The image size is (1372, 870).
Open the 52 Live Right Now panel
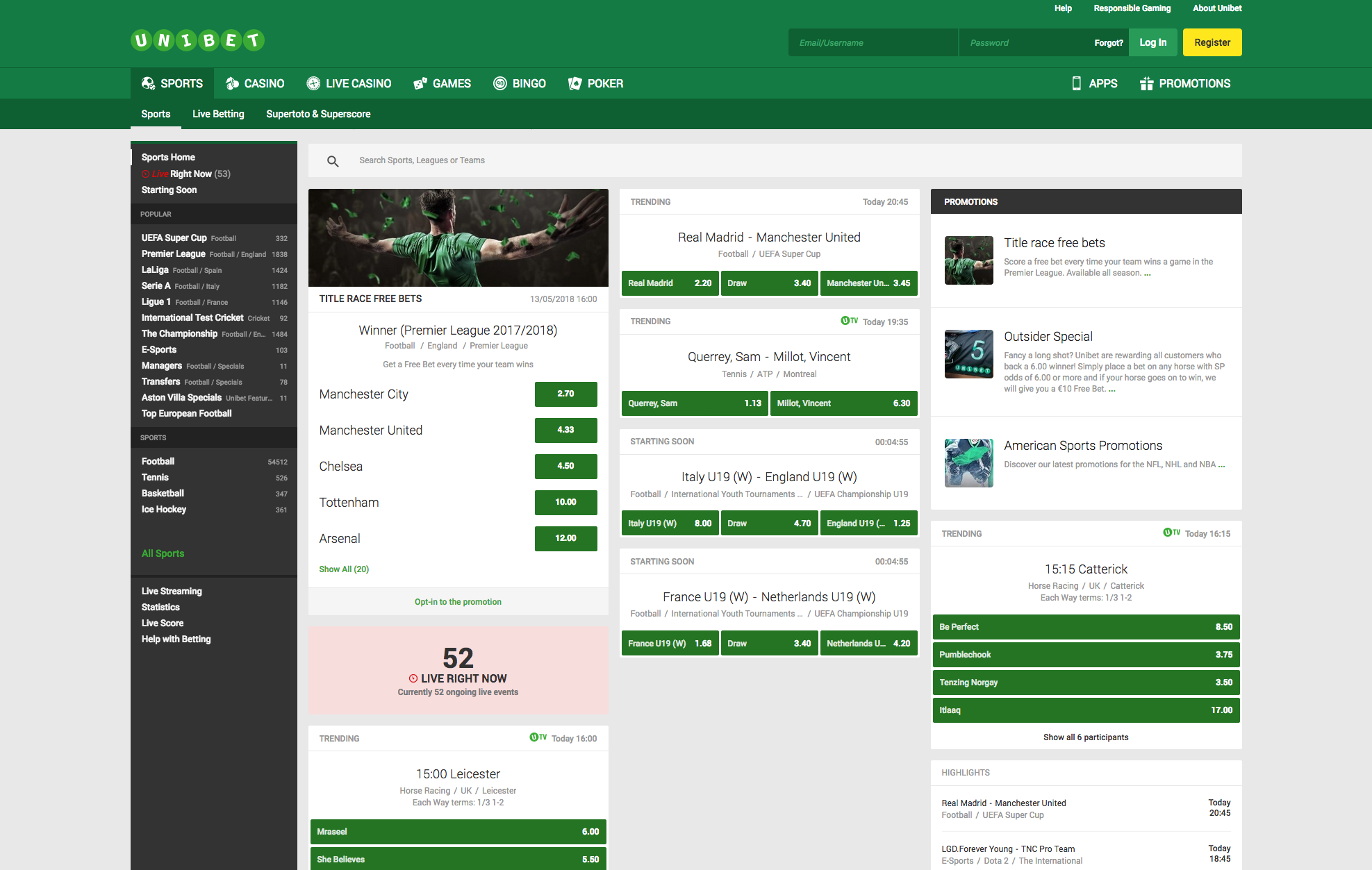[x=458, y=671]
